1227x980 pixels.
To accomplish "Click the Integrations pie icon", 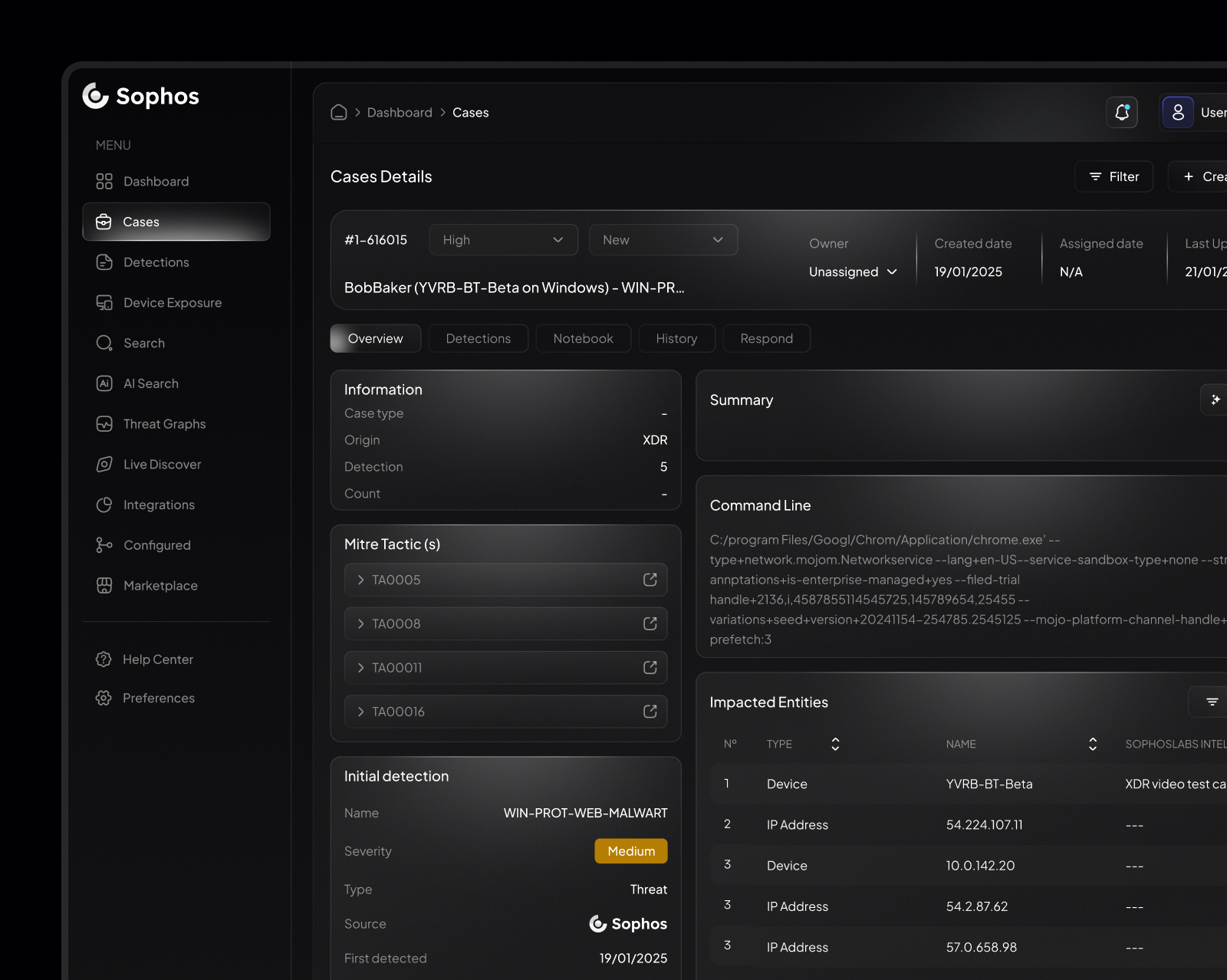I will 104,505.
